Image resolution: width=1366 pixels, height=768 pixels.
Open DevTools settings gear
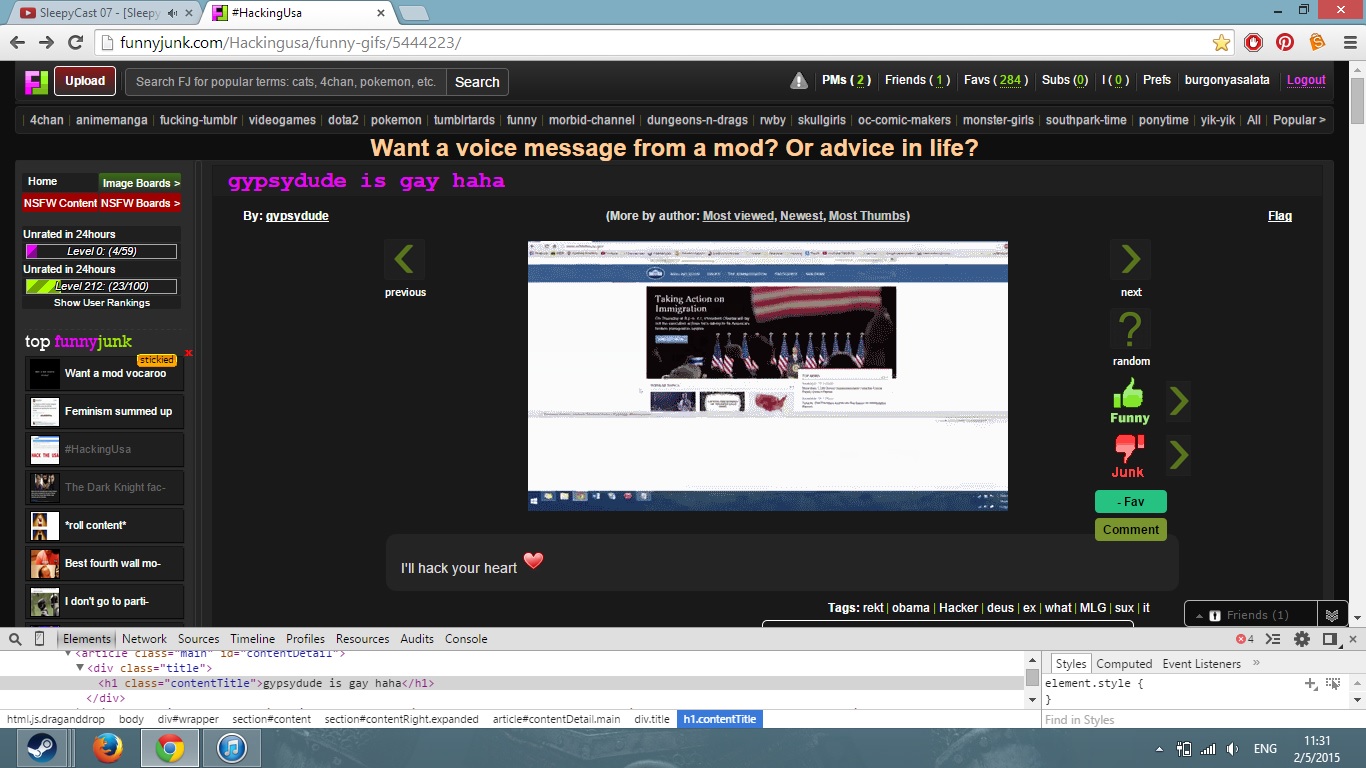pos(1302,639)
